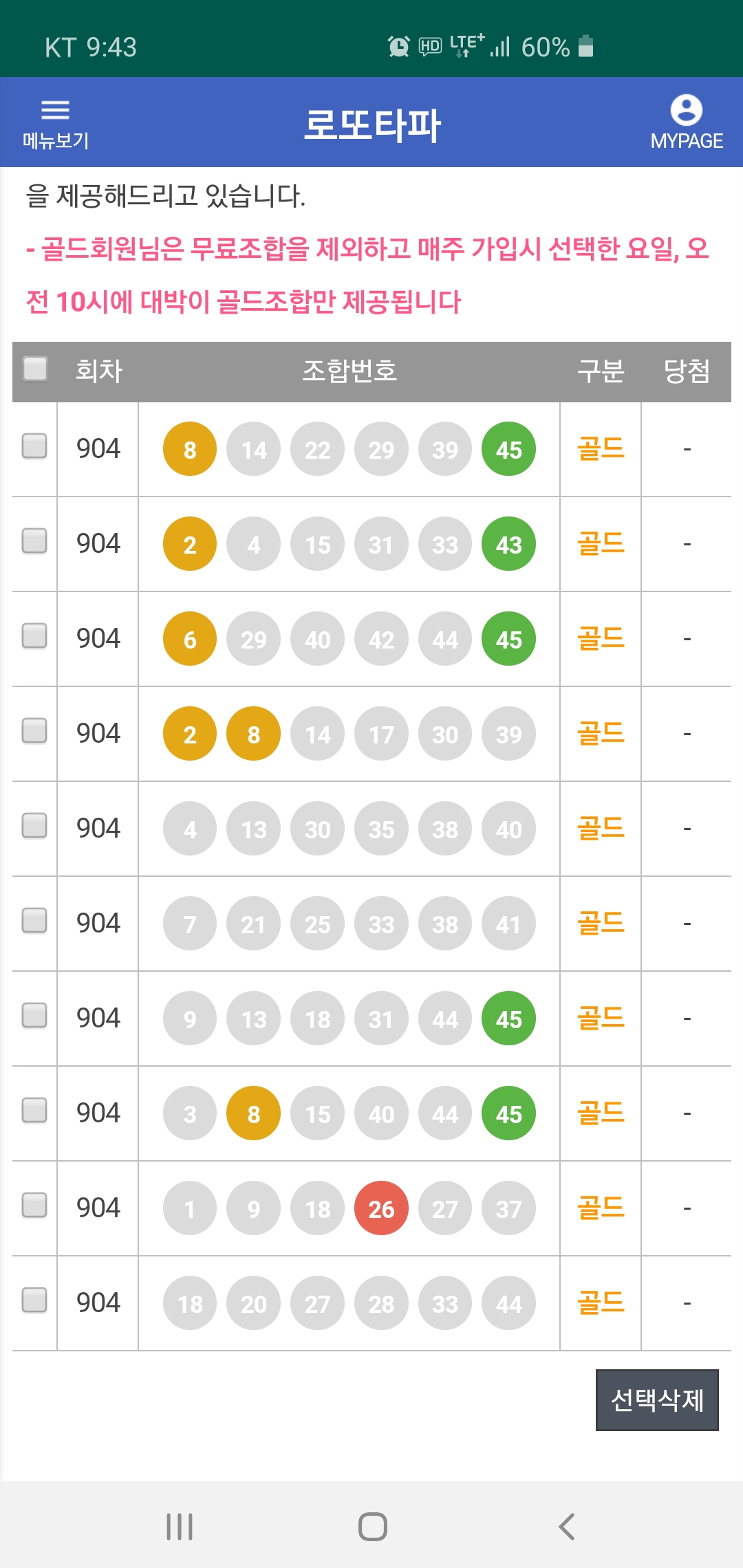Tap the battery icon in status bar

585,46
